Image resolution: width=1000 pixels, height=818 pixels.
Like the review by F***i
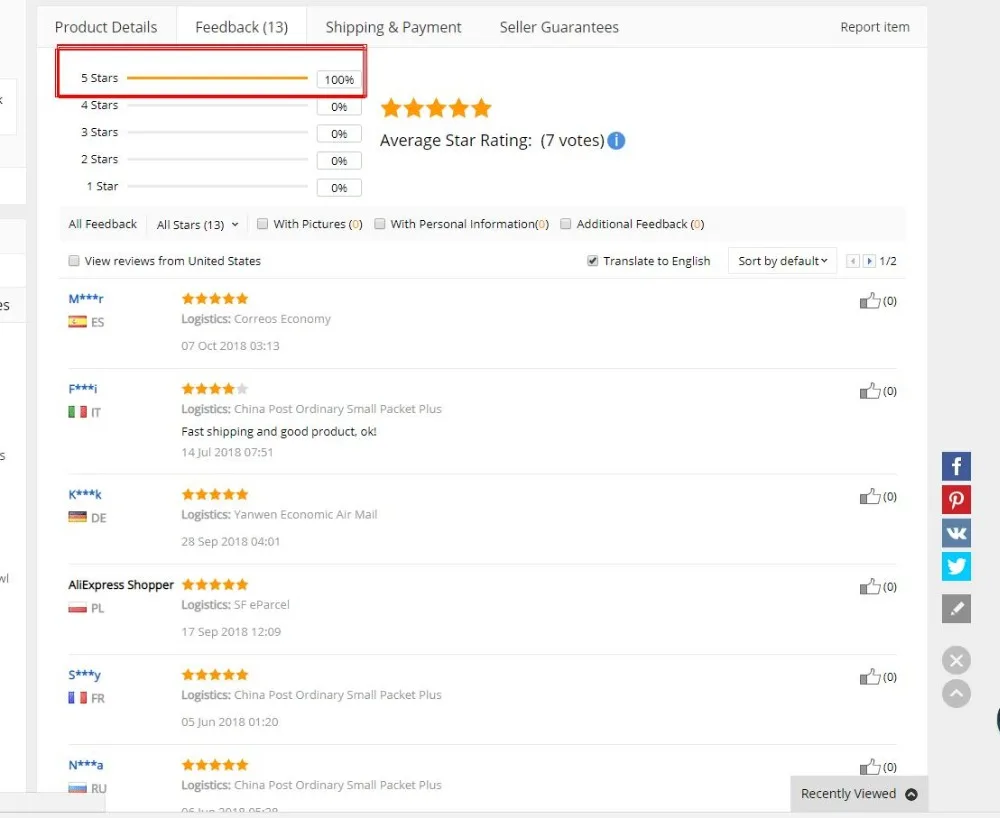point(870,390)
